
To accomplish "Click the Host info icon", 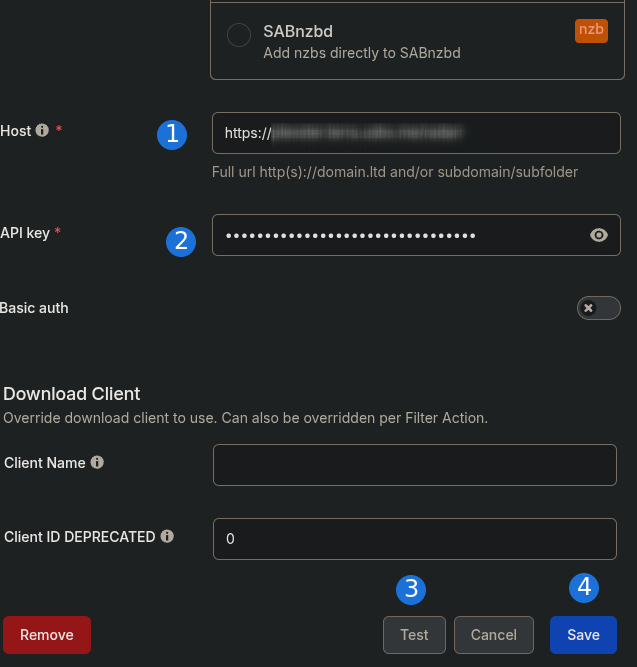I will [42, 130].
